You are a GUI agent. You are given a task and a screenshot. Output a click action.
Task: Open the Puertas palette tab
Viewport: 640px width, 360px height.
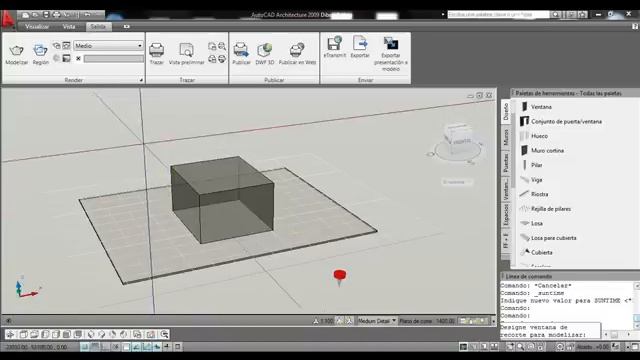(506, 162)
